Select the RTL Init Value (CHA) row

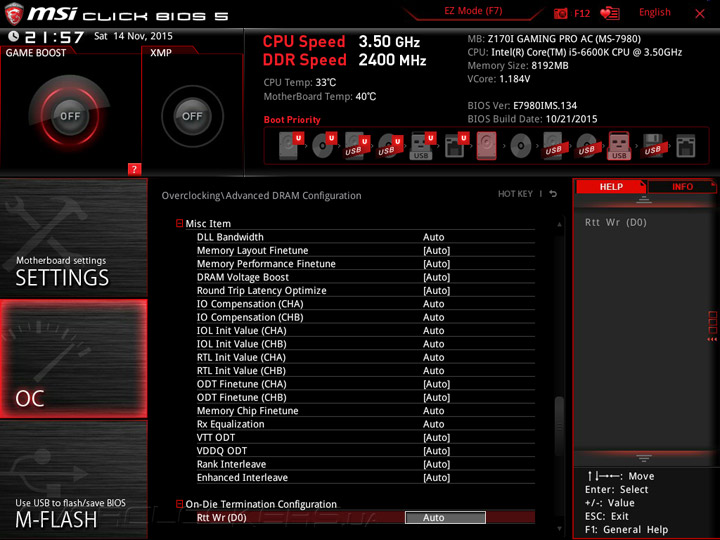[366, 357]
